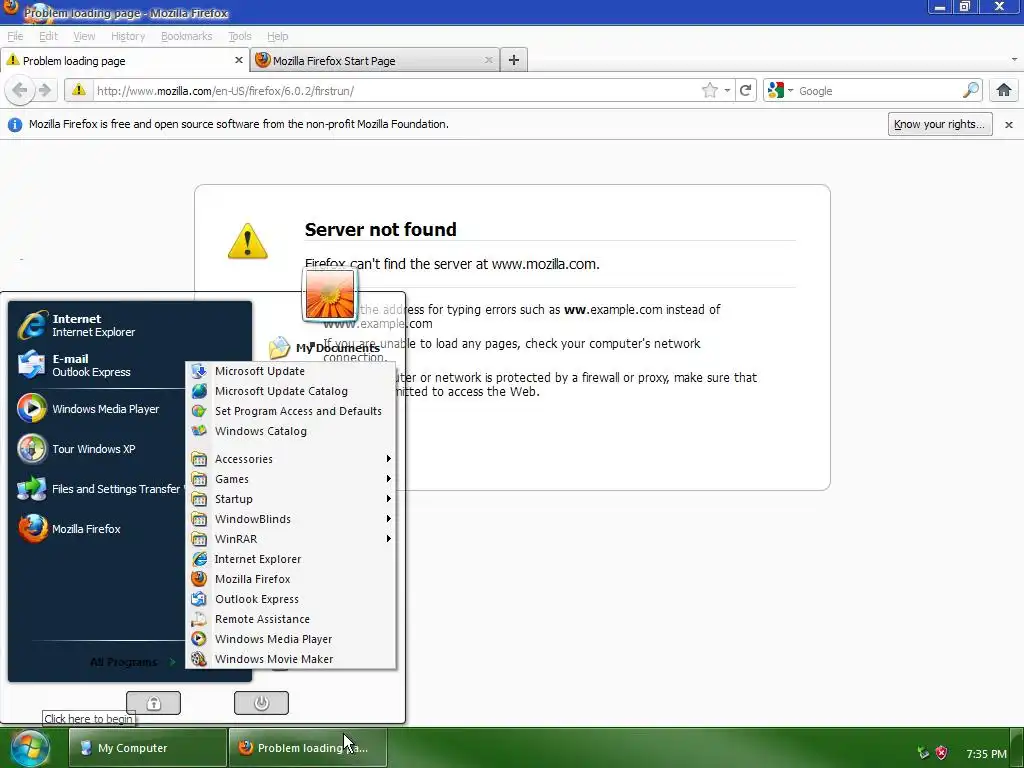The image size is (1024, 768).
Task: Click the Google search engine icon
Action: pos(775,91)
